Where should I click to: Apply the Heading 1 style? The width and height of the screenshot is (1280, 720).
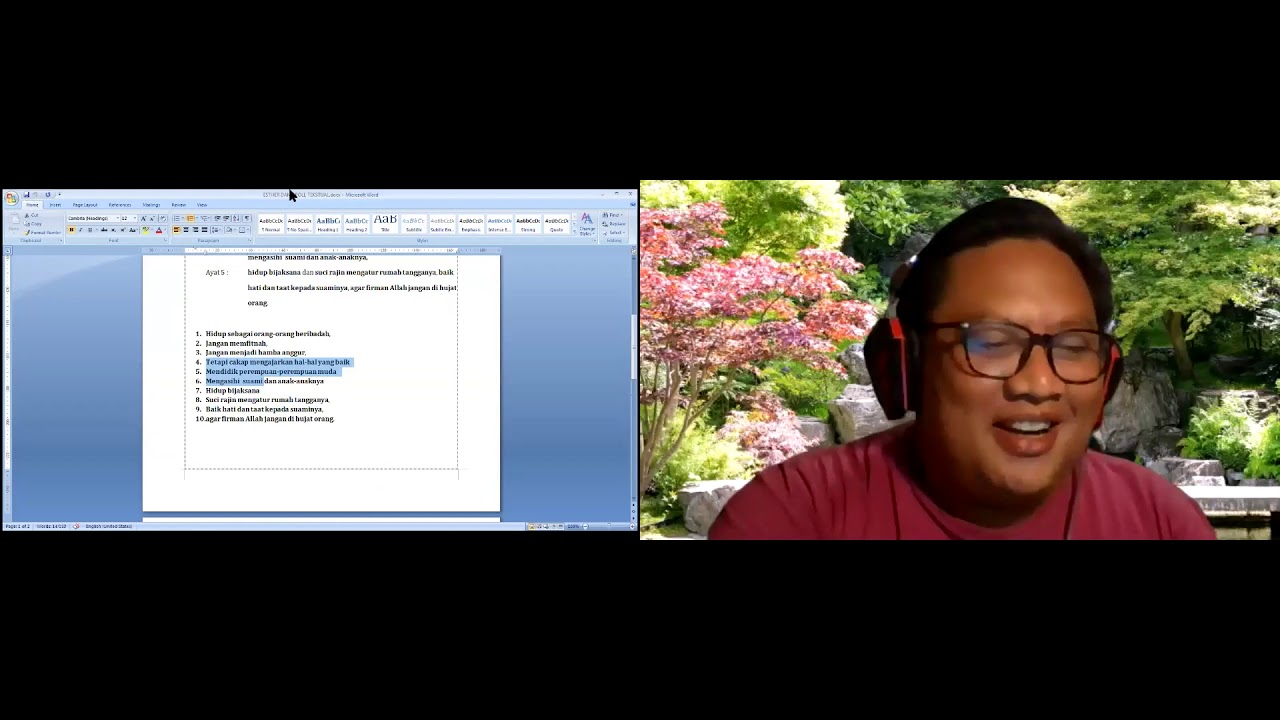coord(328,225)
